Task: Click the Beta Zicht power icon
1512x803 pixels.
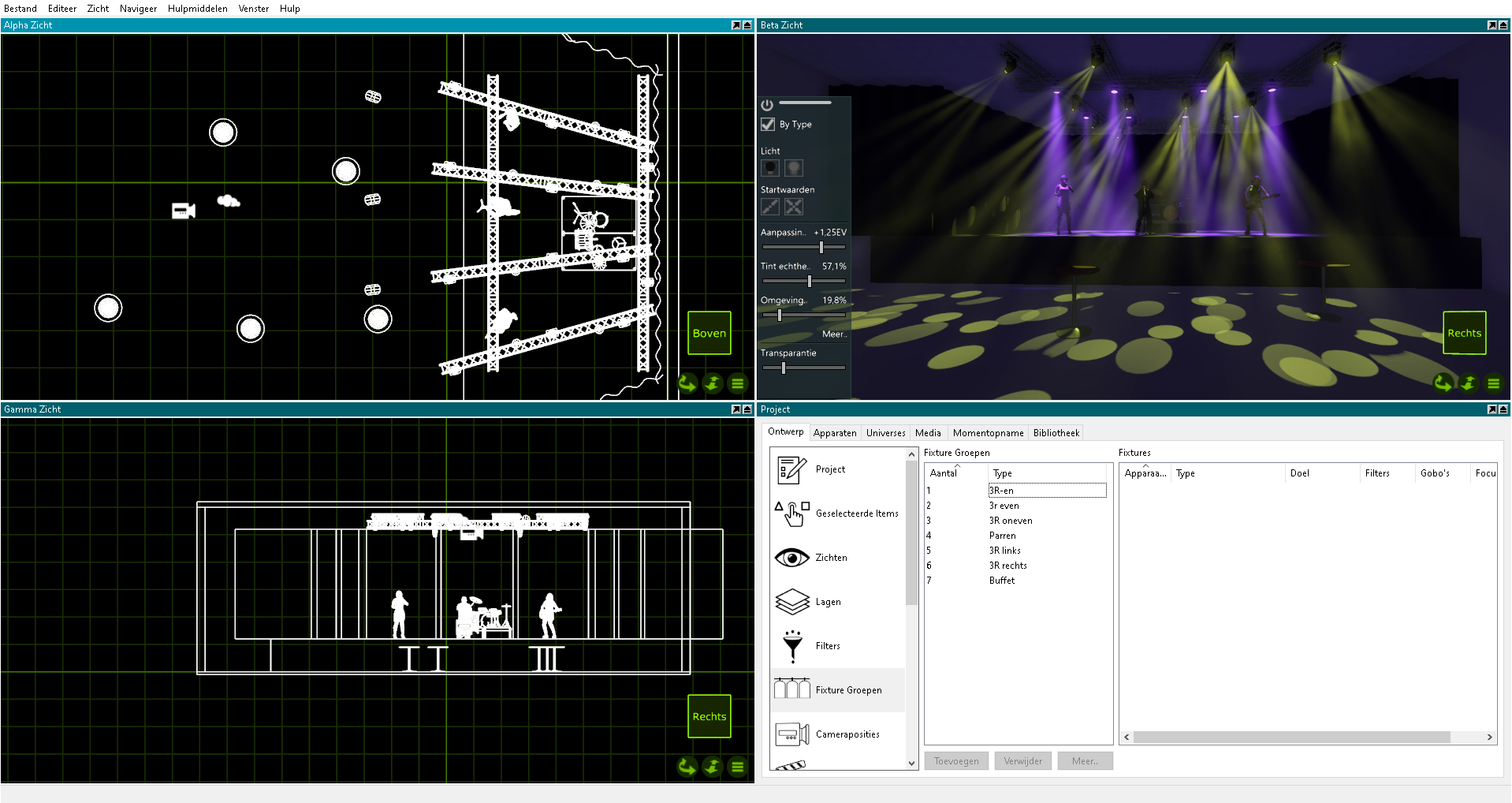Action: [x=767, y=105]
